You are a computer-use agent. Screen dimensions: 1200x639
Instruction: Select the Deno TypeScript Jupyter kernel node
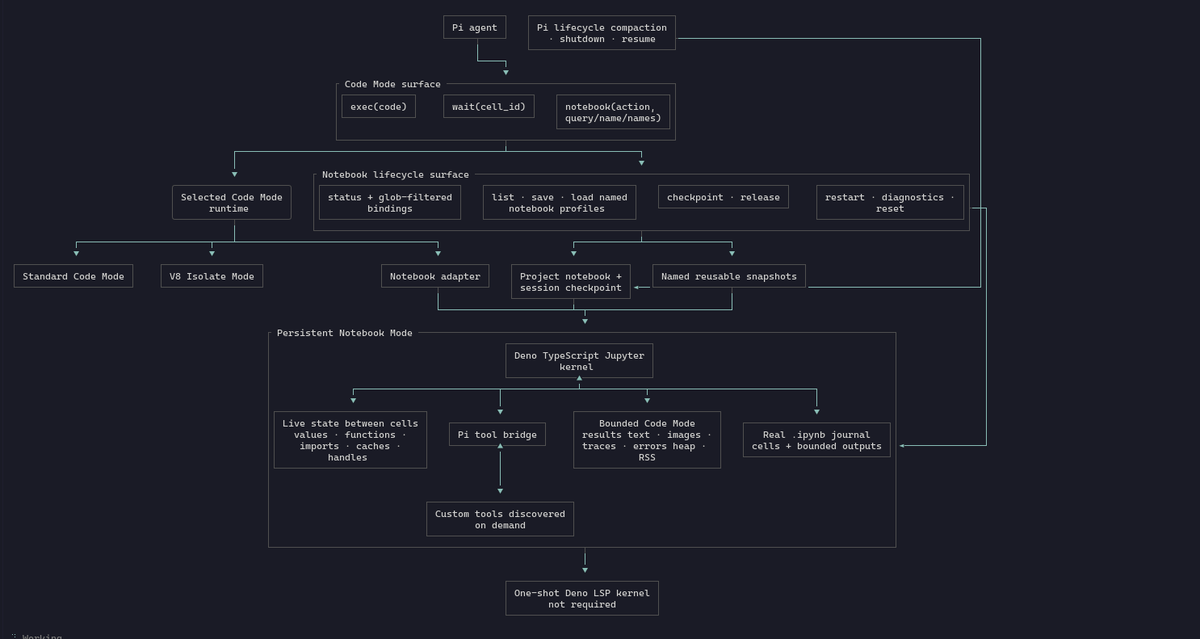click(x=579, y=361)
